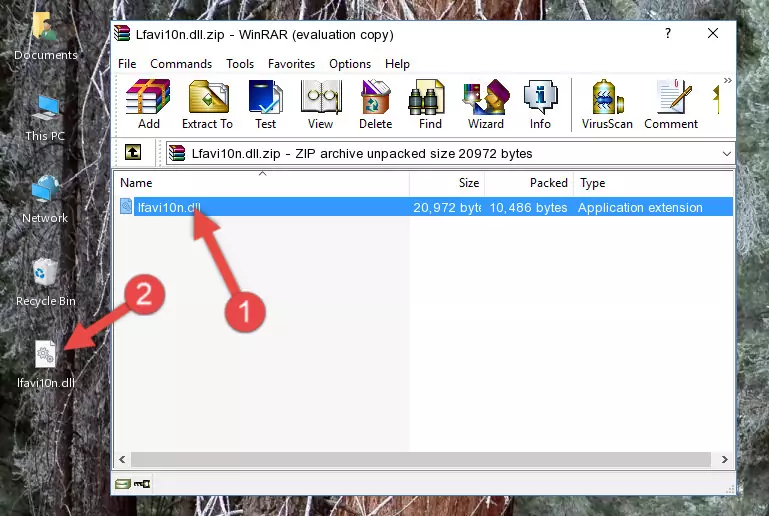The width and height of the screenshot is (769, 516).
Task: Open the Help menu
Action: (x=397, y=64)
